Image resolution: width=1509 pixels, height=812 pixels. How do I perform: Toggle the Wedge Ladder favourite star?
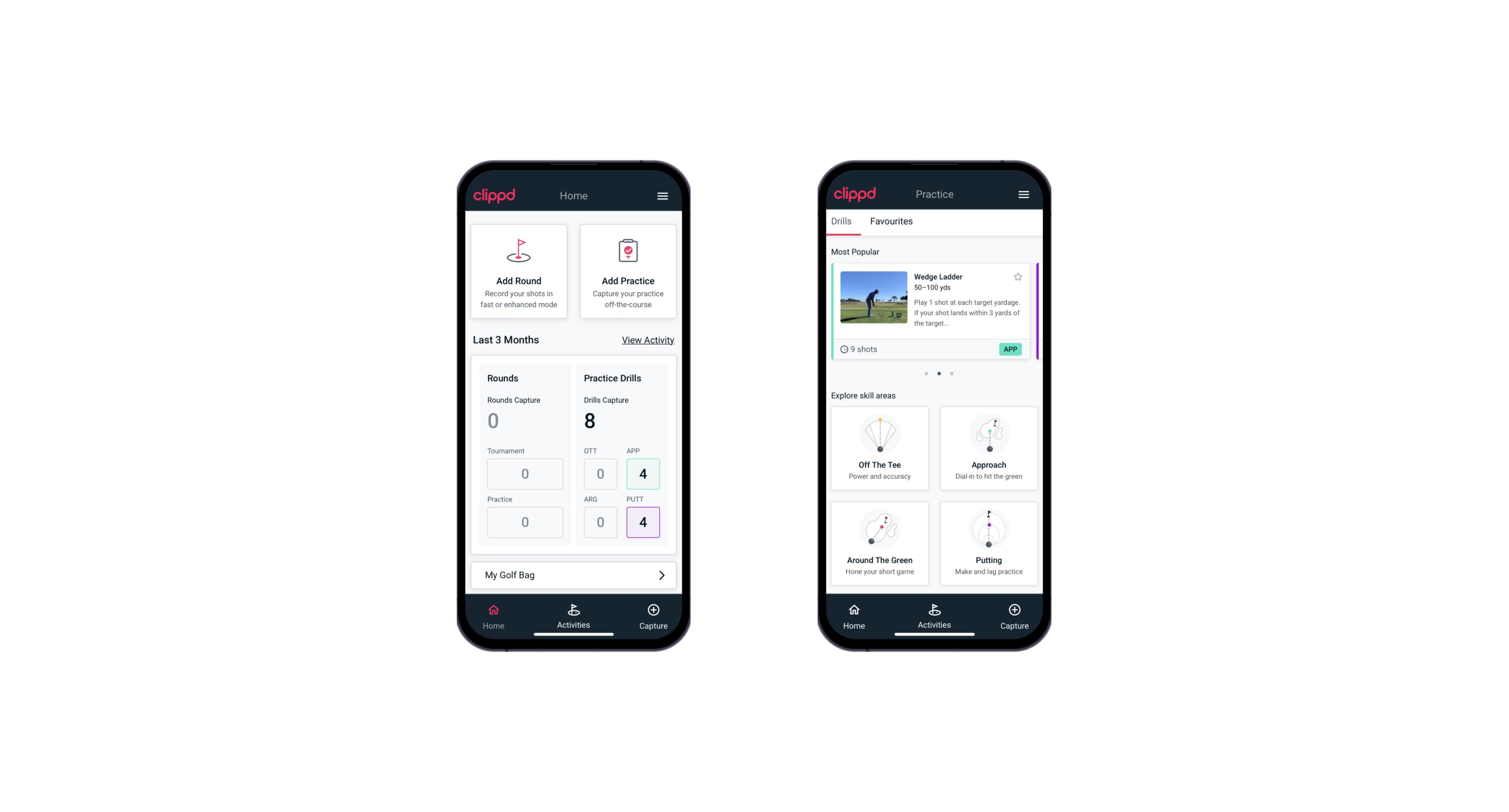pyautogui.click(x=1018, y=277)
